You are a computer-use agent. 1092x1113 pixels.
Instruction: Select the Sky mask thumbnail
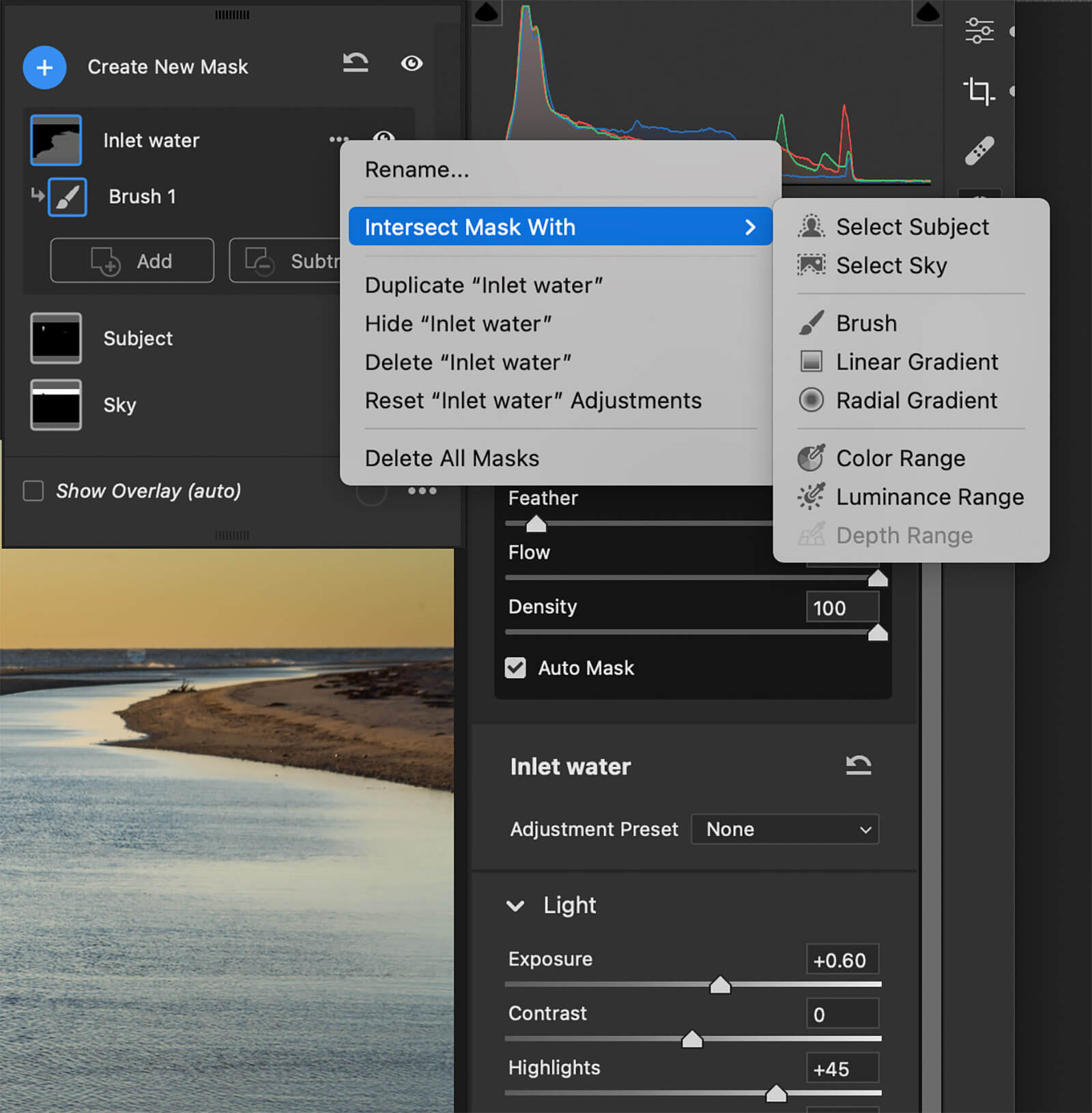[x=56, y=405]
